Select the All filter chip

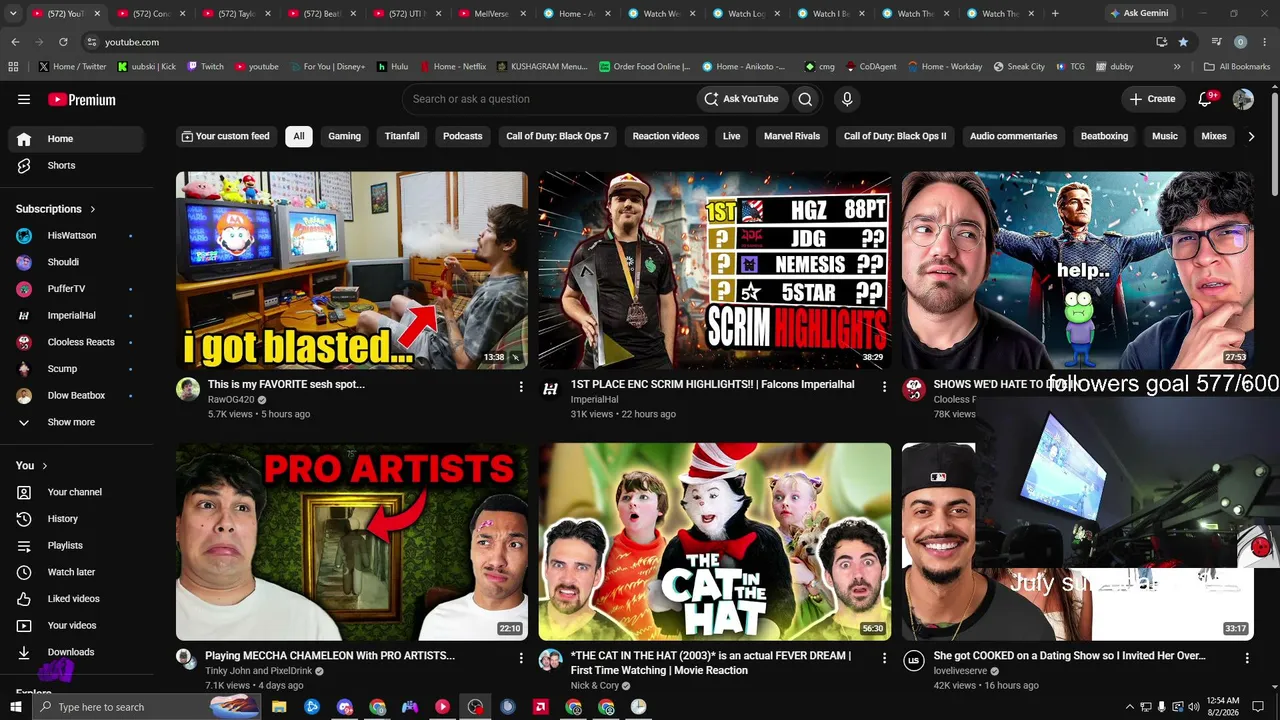[x=298, y=136]
